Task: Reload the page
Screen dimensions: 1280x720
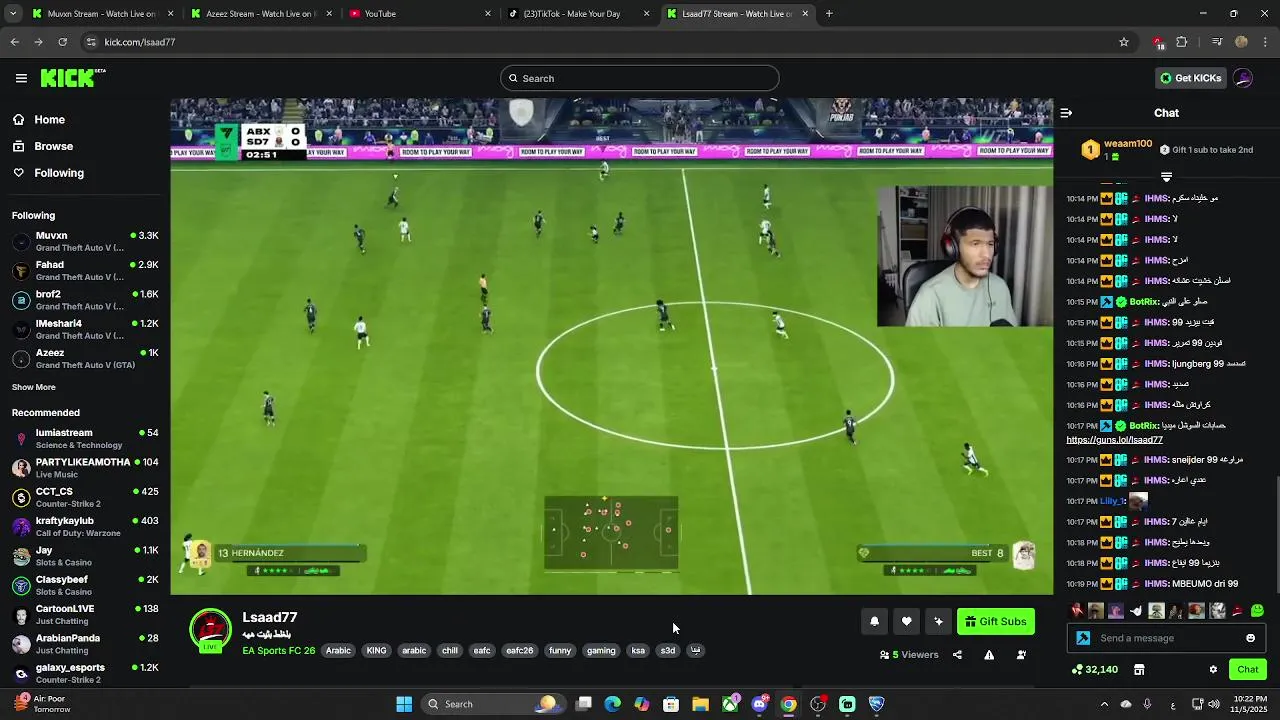Action: (x=62, y=42)
